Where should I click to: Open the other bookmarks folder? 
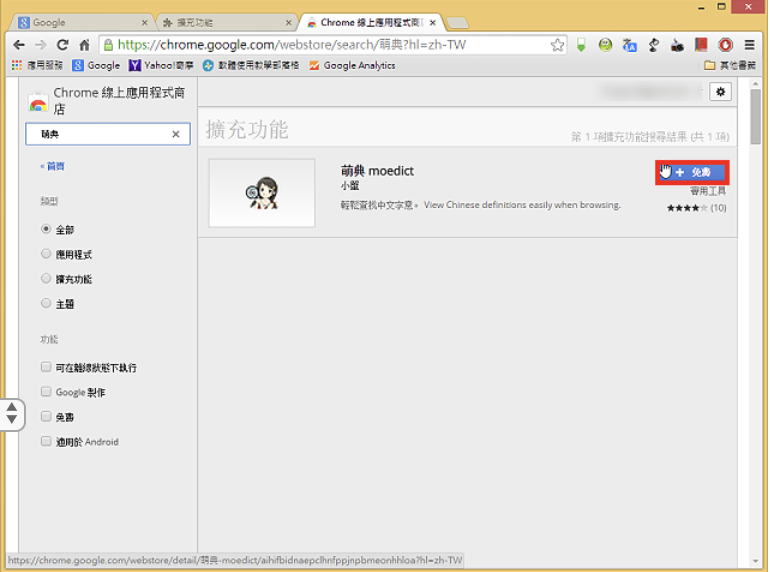730,65
